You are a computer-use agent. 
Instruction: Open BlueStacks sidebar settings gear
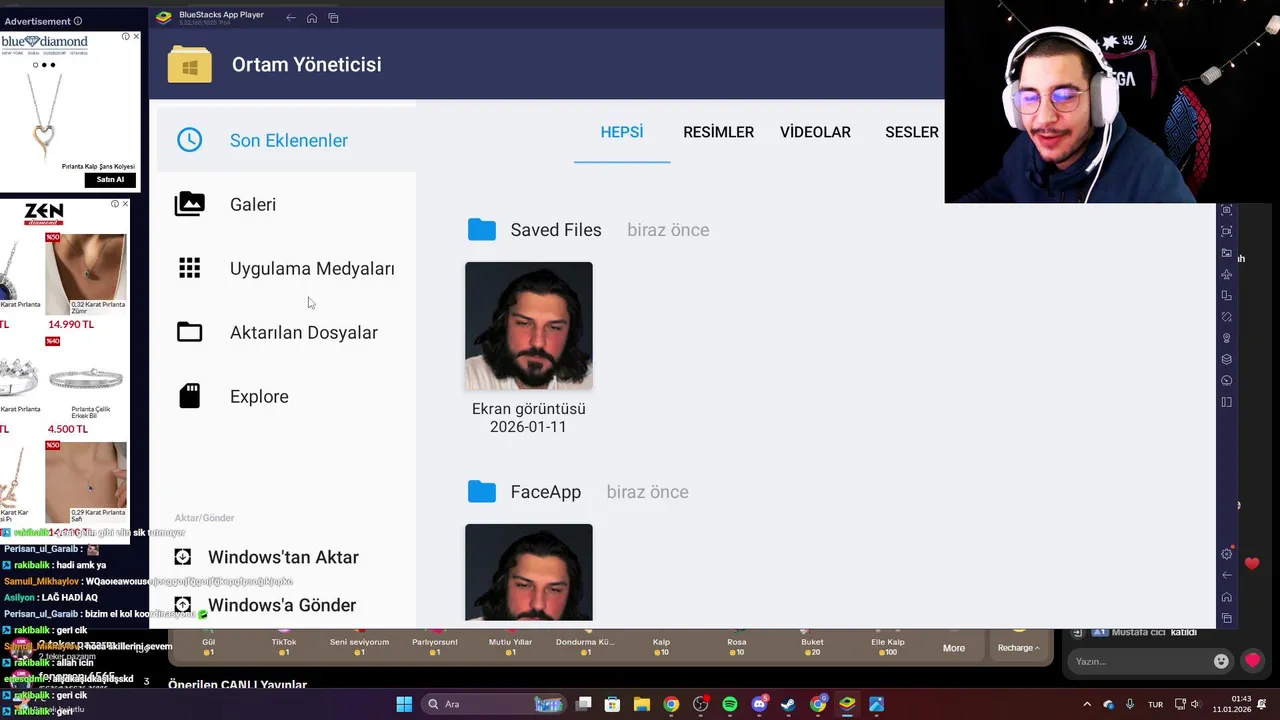[1227, 554]
